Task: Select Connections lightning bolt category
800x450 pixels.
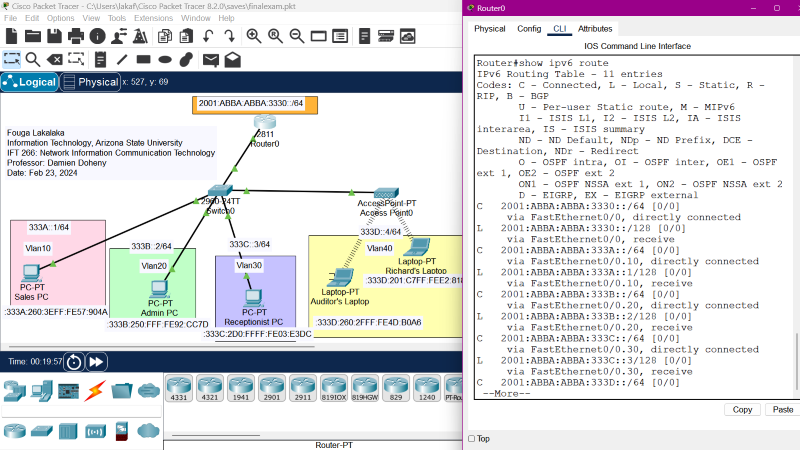Action: (x=95, y=391)
